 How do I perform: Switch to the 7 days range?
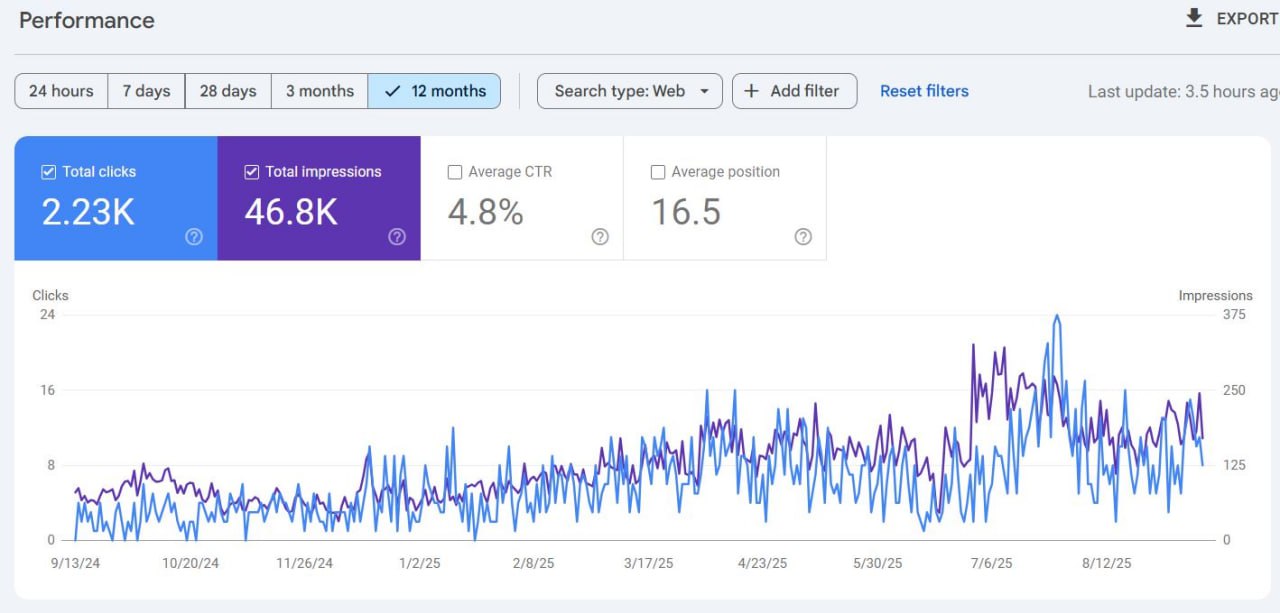pos(146,91)
